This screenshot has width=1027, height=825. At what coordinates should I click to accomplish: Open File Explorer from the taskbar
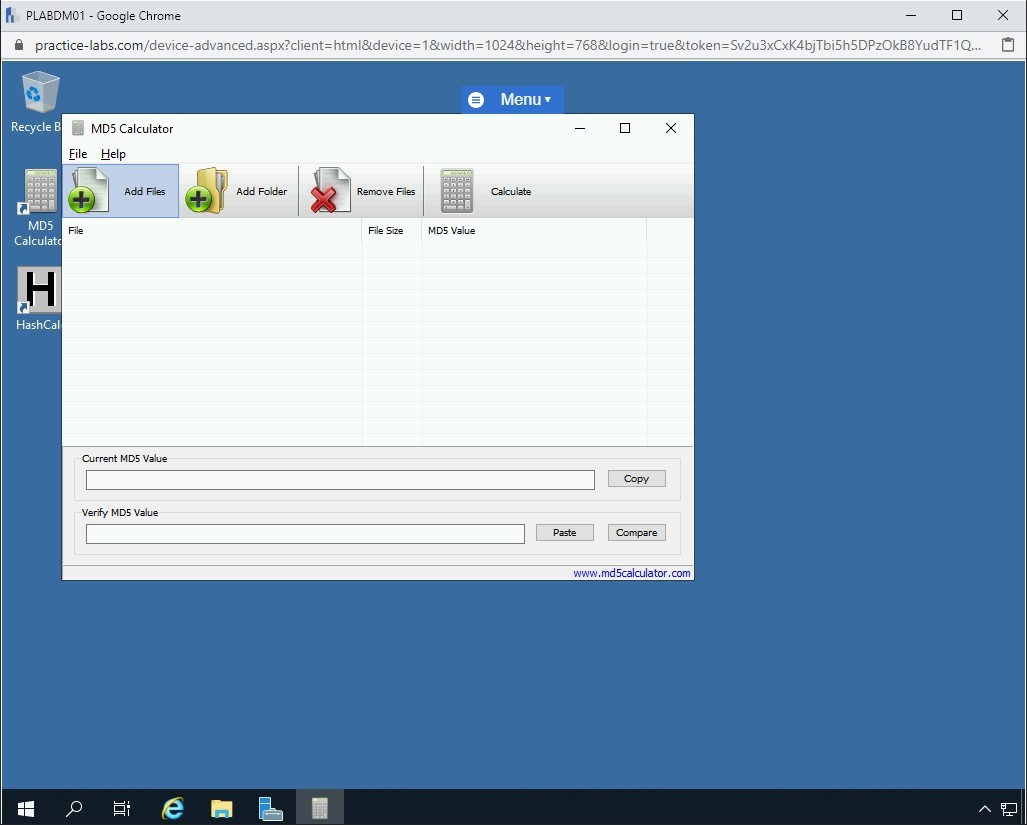point(221,808)
